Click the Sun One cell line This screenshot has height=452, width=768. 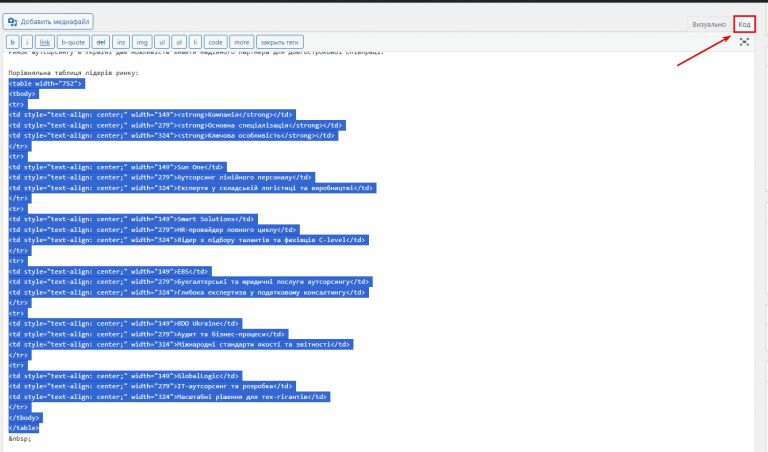click(117, 167)
